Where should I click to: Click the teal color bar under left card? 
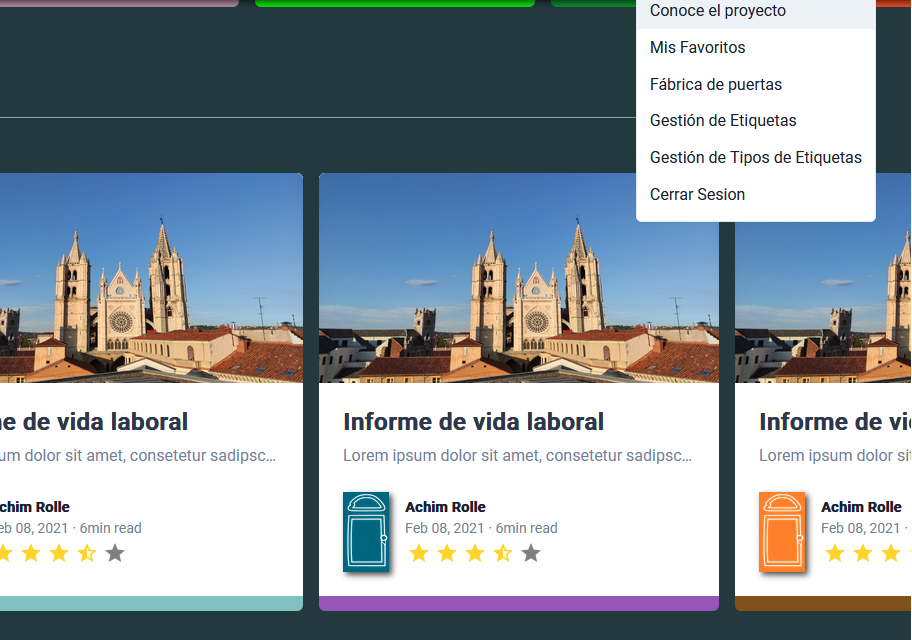click(151, 603)
